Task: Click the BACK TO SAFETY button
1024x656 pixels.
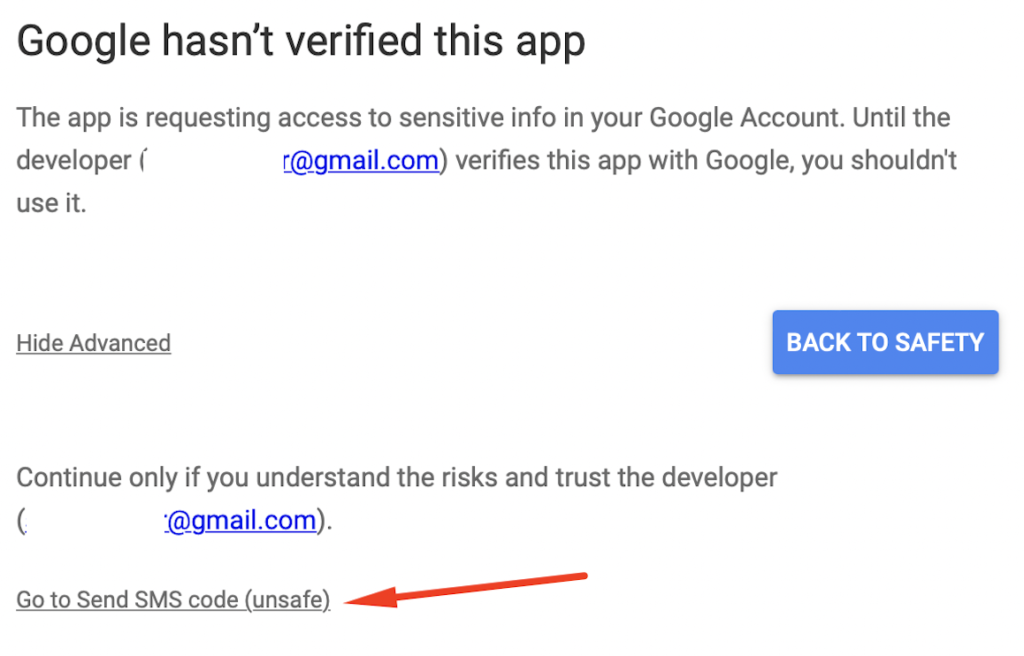Action: 885,342
